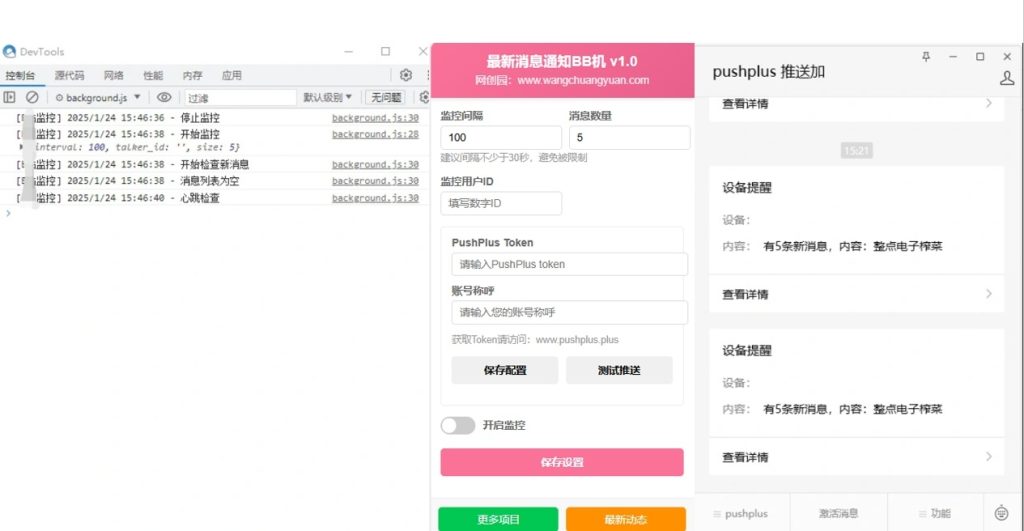Open console settings gear beside 无问题
Screen dimensions: 1024x531
pos(424,97)
